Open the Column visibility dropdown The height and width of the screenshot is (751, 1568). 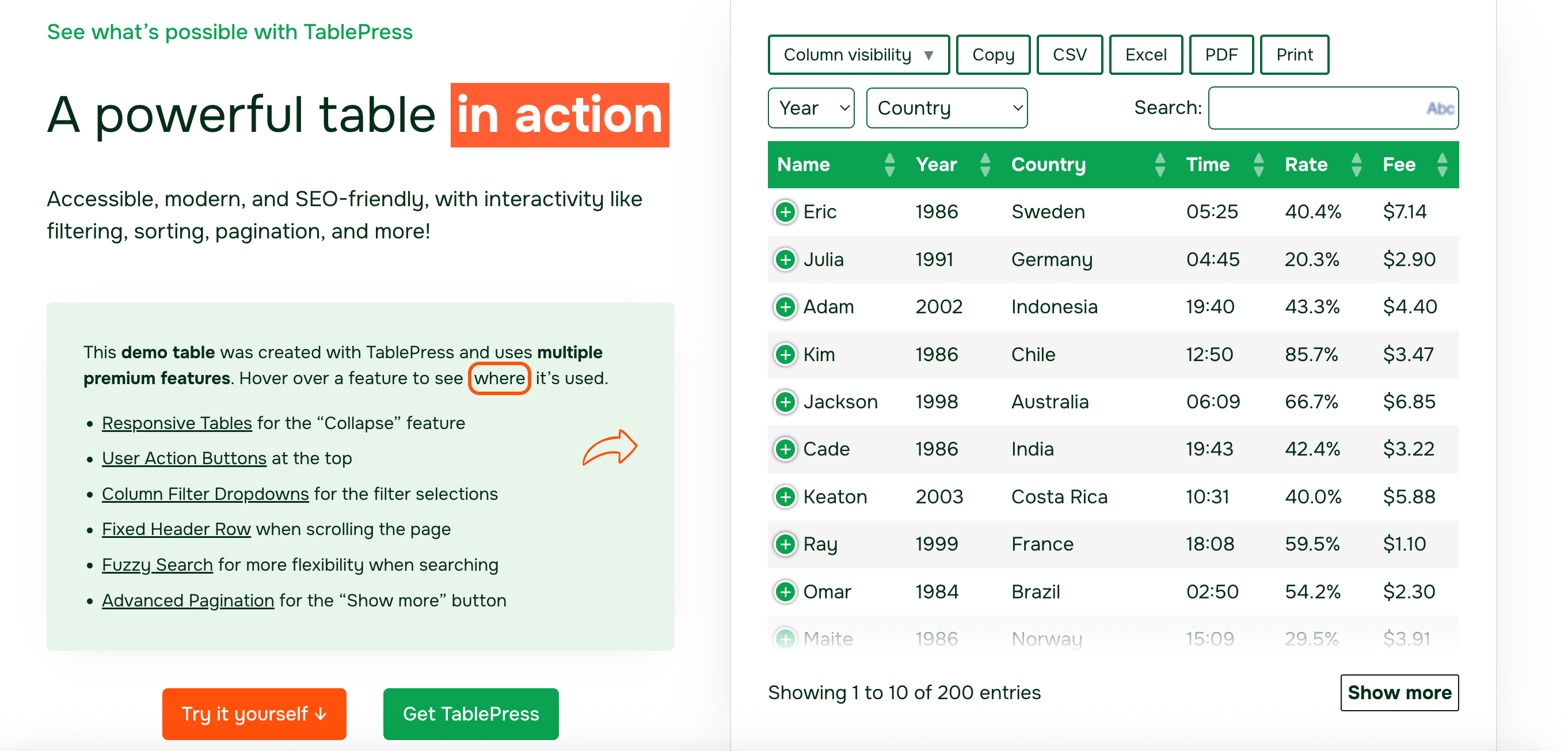858,55
